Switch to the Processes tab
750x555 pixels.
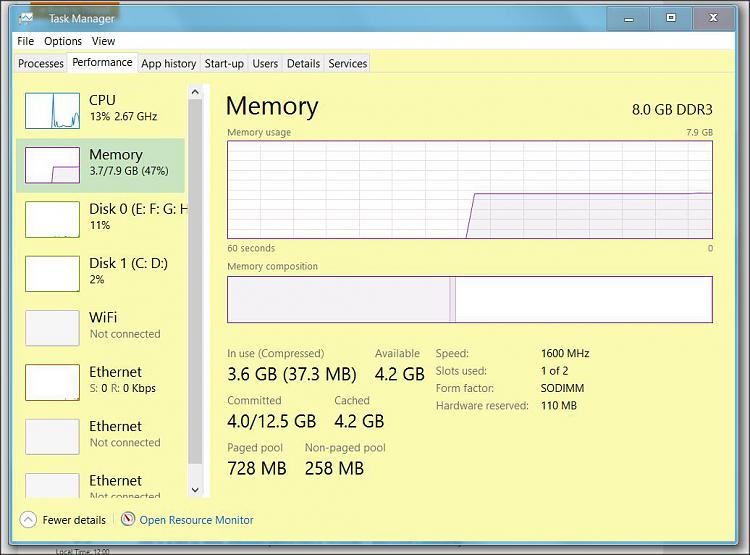(41, 63)
